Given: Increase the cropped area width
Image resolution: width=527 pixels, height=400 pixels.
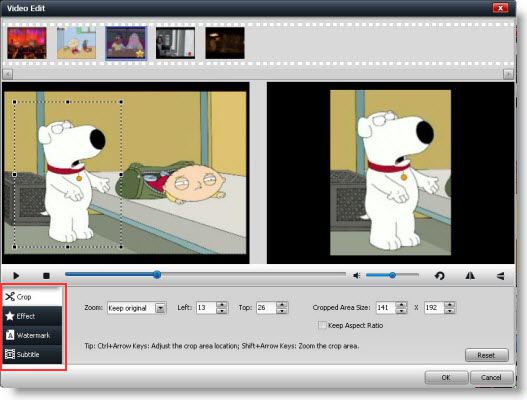Looking at the screenshot, I should [x=401, y=305].
